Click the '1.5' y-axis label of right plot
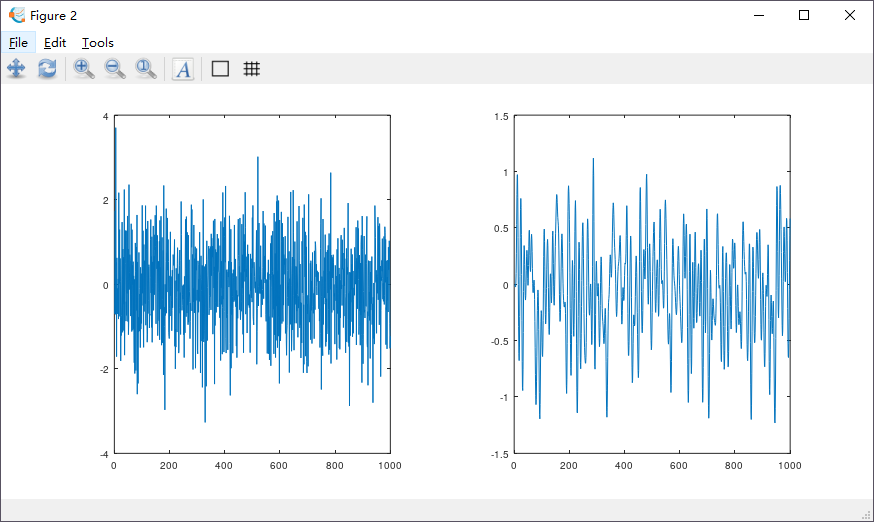874x522 pixels. pyautogui.click(x=501, y=117)
